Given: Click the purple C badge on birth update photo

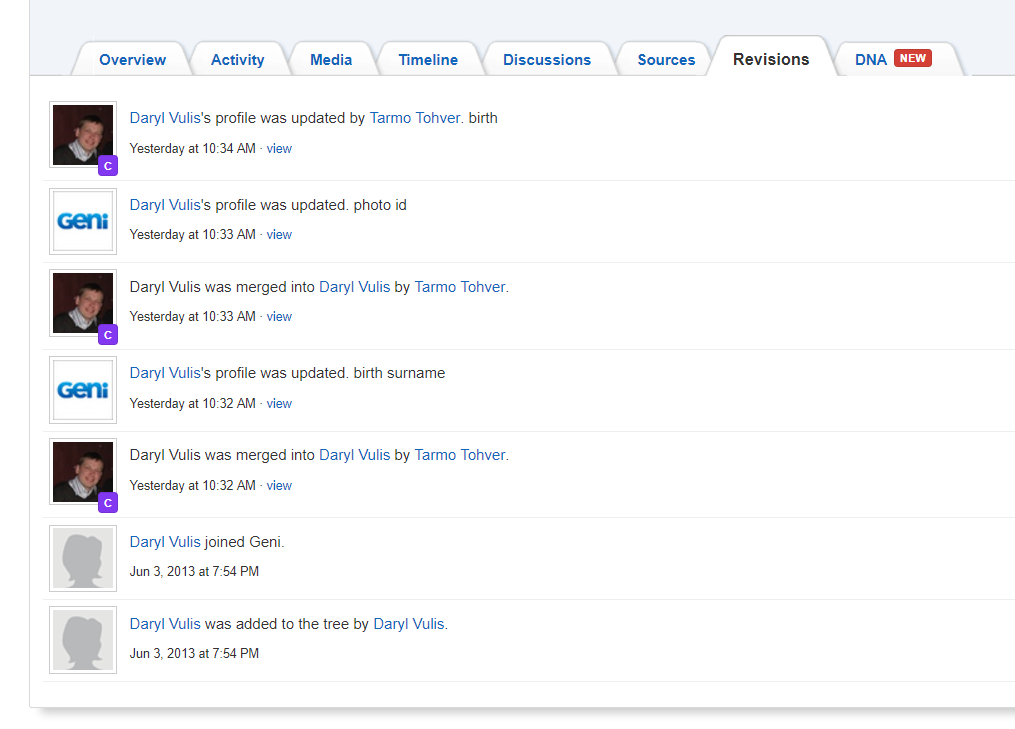Looking at the screenshot, I should click(108, 166).
